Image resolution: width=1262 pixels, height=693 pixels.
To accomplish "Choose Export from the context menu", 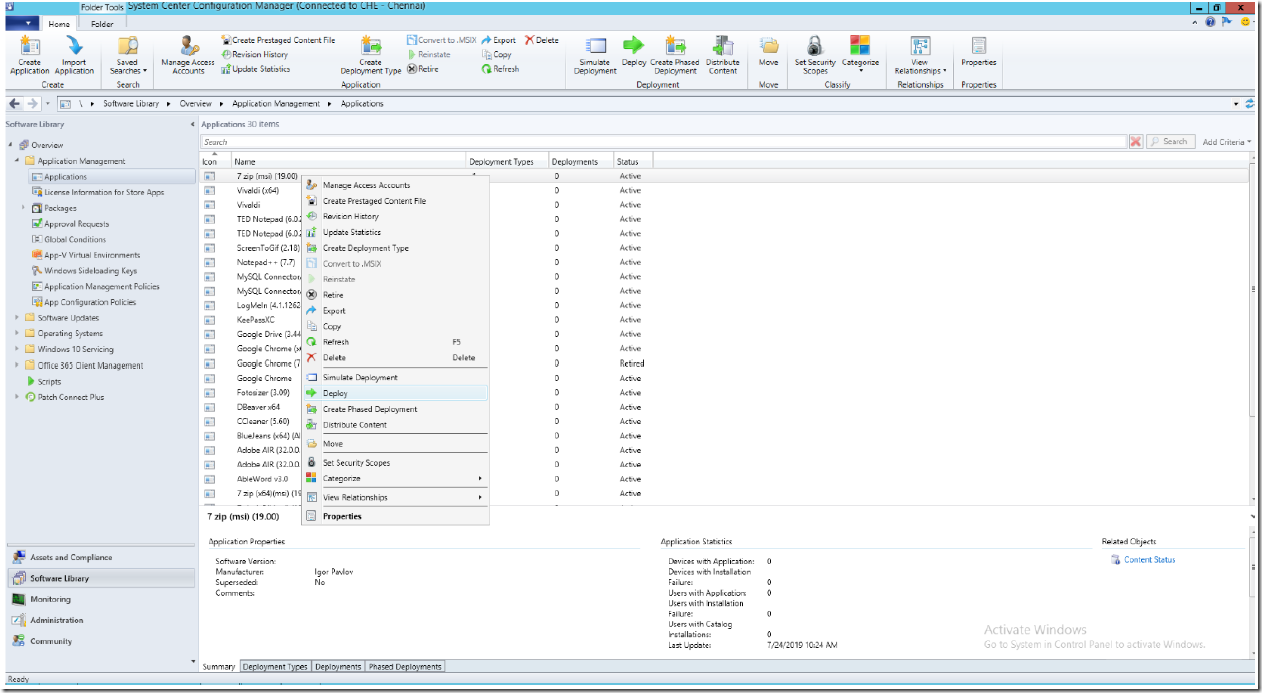I will pyautogui.click(x=395, y=311).
